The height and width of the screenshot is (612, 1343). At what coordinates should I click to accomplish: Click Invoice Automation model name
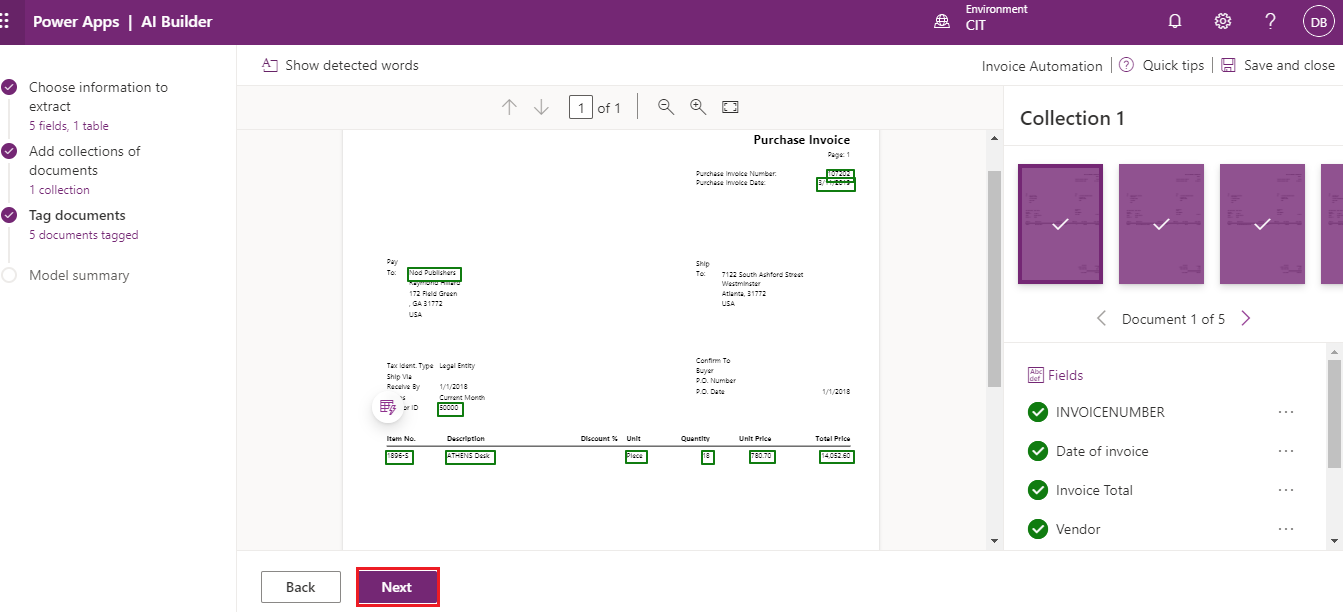pos(1041,66)
